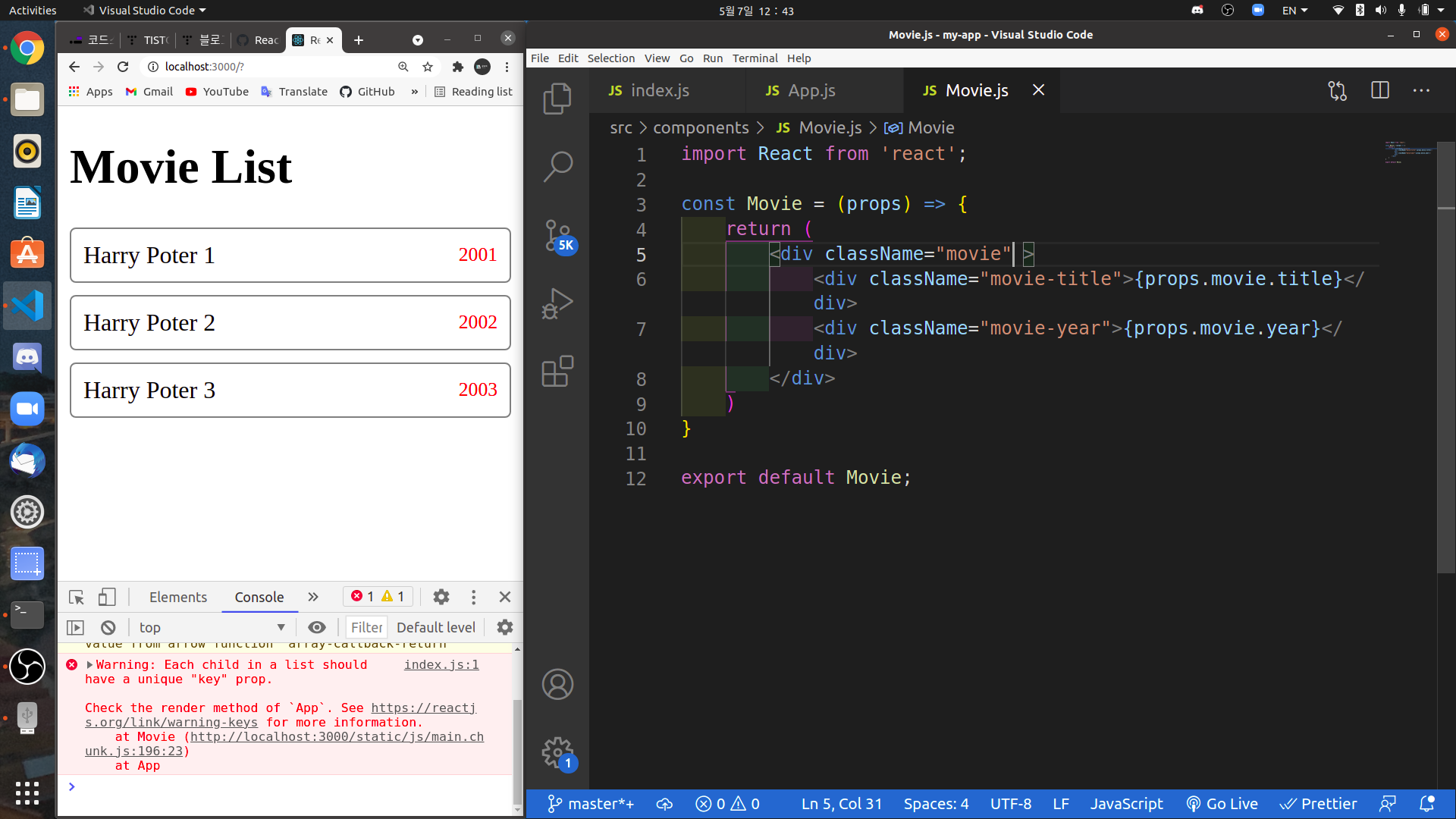Click the eye icon for live expression

pos(317,627)
